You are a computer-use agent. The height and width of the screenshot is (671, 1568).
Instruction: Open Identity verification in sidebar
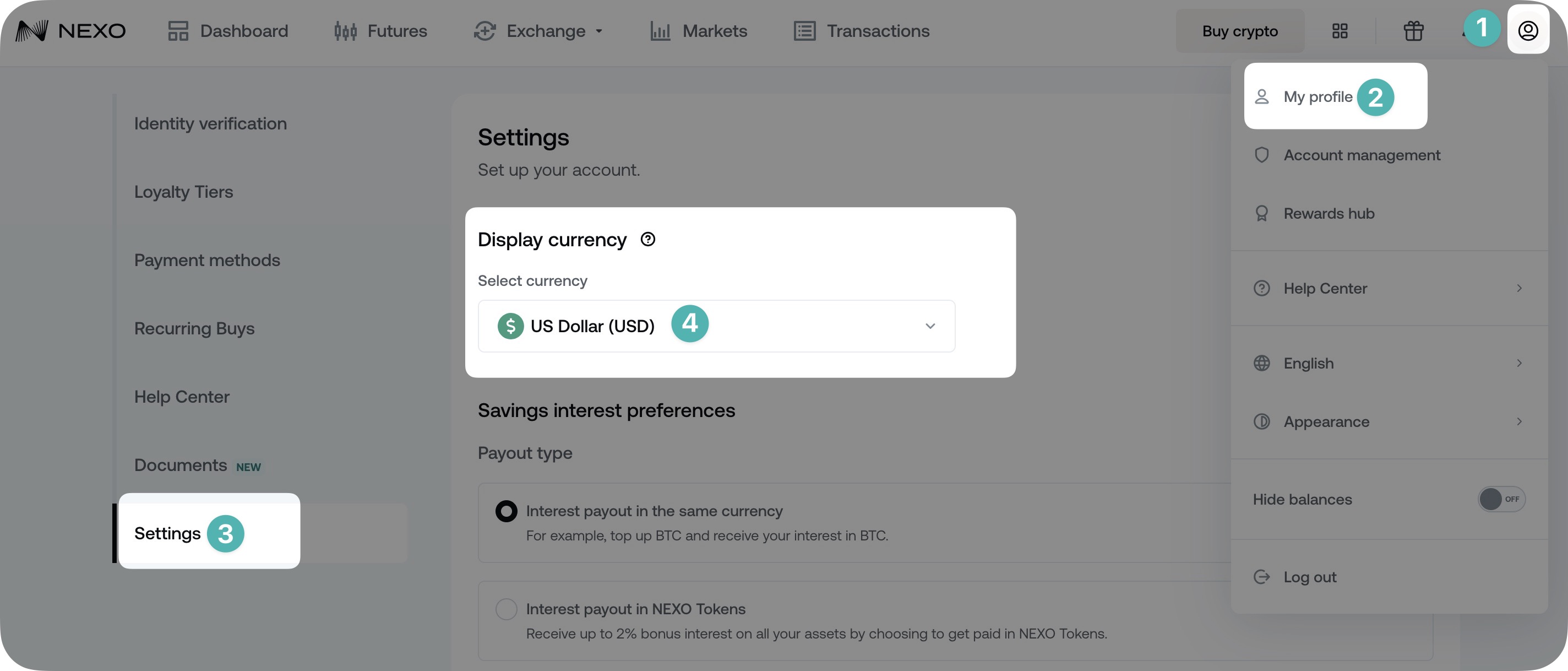[x=210, y=123]
